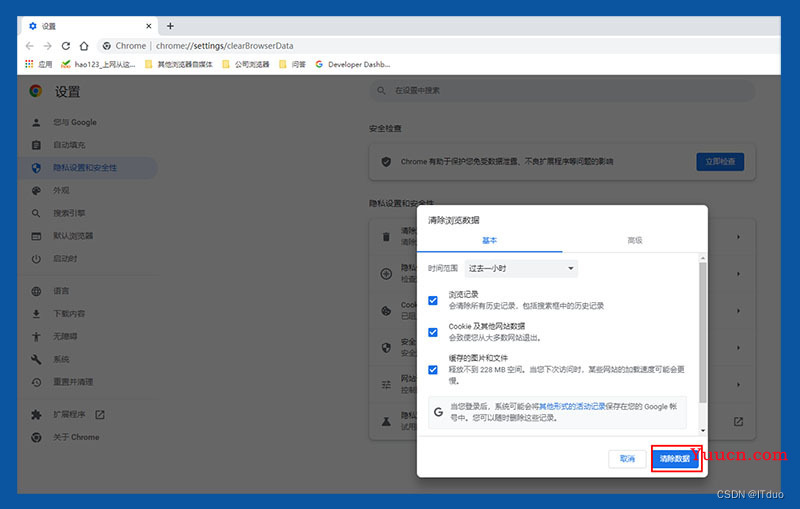Click the 启动时 power icon

(x=36, y=259)
